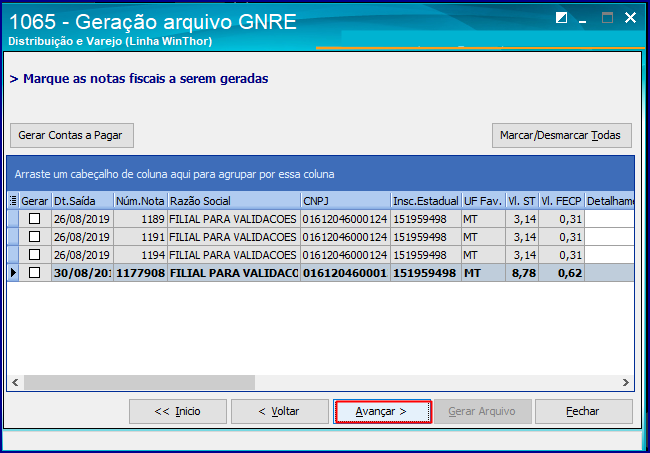Click the 0,62 Vl. FECP value
The image size is (650, 453).
click(561, 273)
